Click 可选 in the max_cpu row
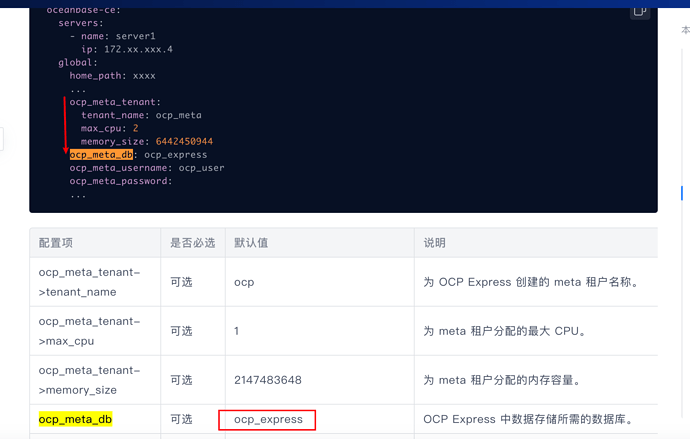 (x=181, y=331)
